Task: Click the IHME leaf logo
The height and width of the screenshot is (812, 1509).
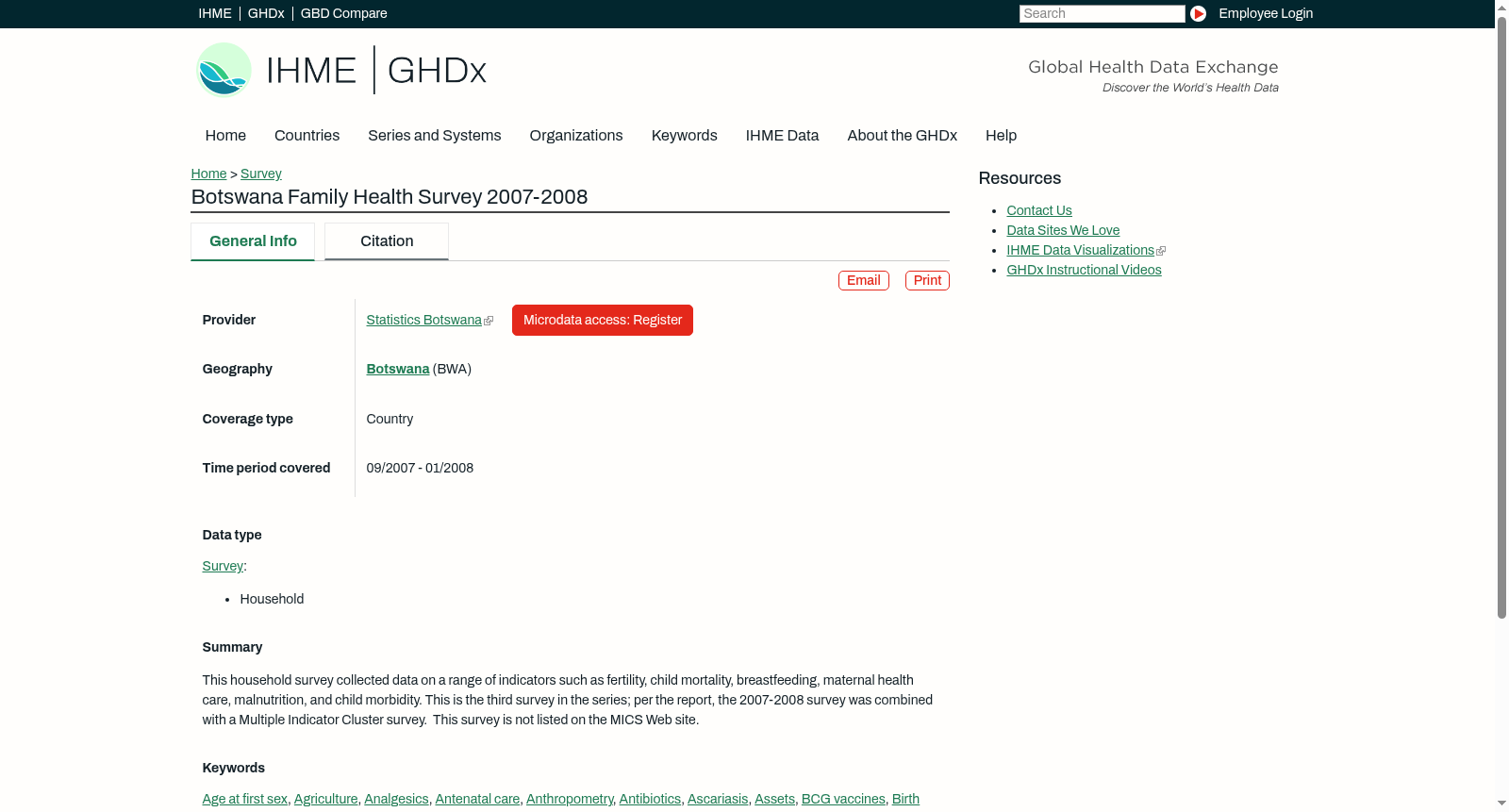Action: [x=224, y=70]
